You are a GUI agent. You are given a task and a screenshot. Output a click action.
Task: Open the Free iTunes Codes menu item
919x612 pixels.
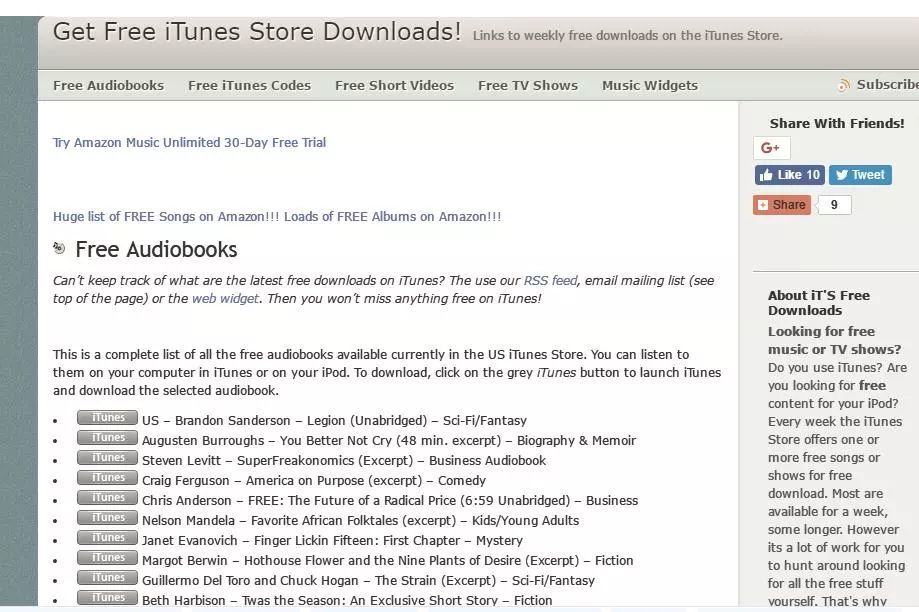[x=249, y=86]
